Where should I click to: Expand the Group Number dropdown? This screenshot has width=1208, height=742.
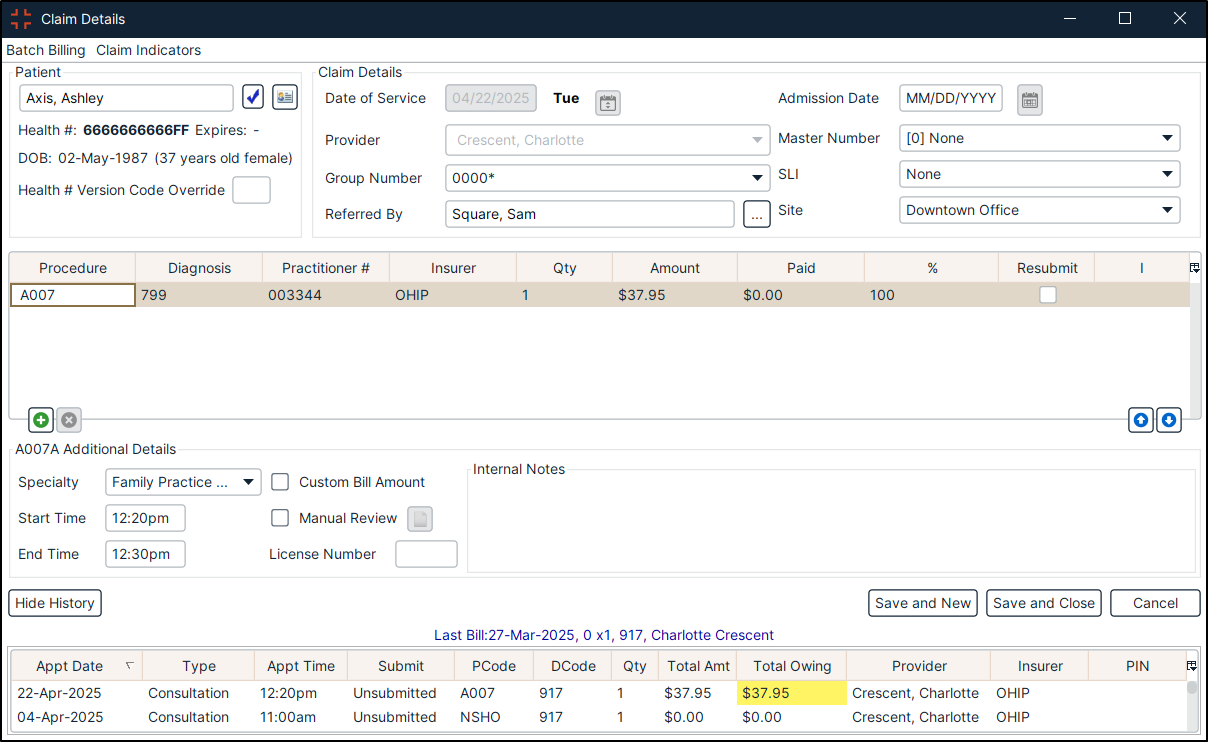coord(756,178)
